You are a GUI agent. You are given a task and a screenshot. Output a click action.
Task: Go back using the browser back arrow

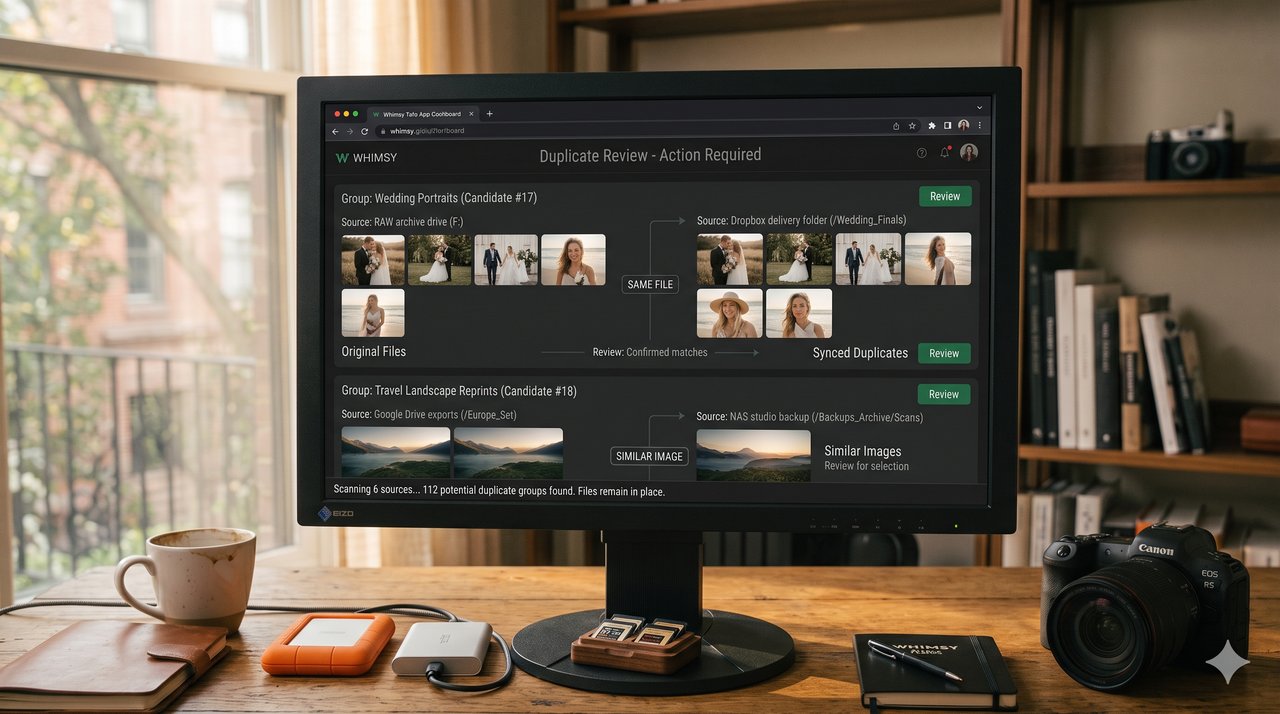(336, 131)
